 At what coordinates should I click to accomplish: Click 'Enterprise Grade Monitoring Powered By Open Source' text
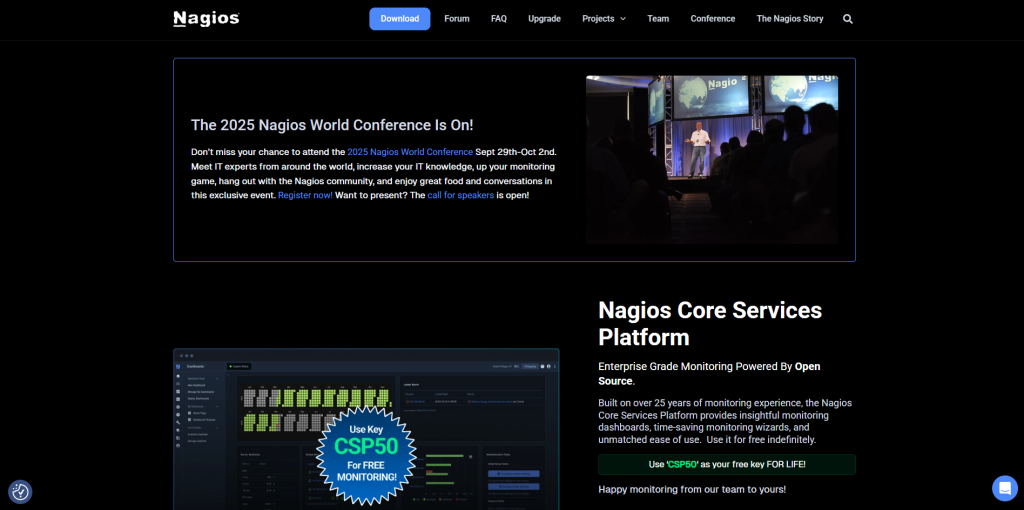(x=709, y=374)
